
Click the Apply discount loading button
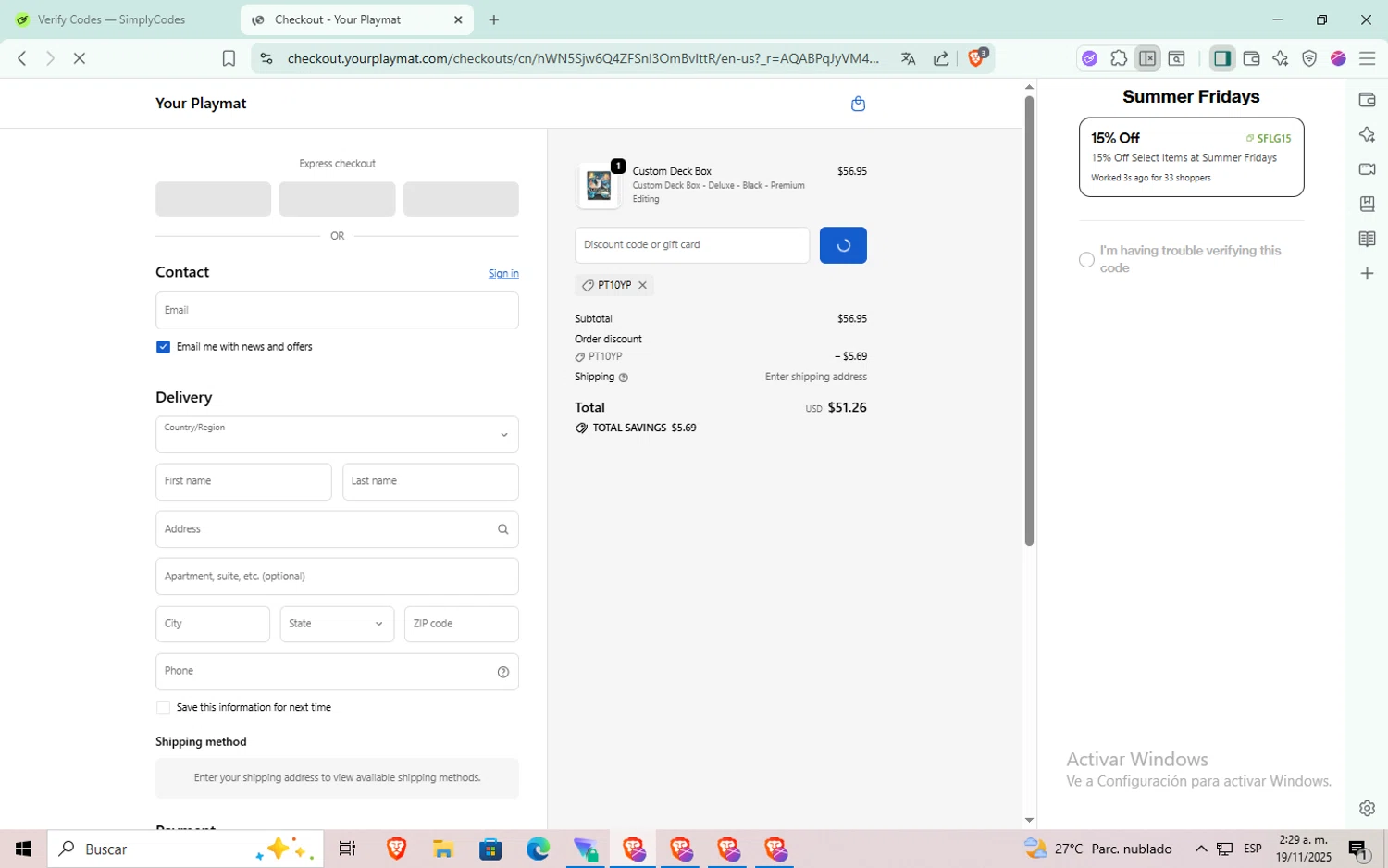[843, 245]
